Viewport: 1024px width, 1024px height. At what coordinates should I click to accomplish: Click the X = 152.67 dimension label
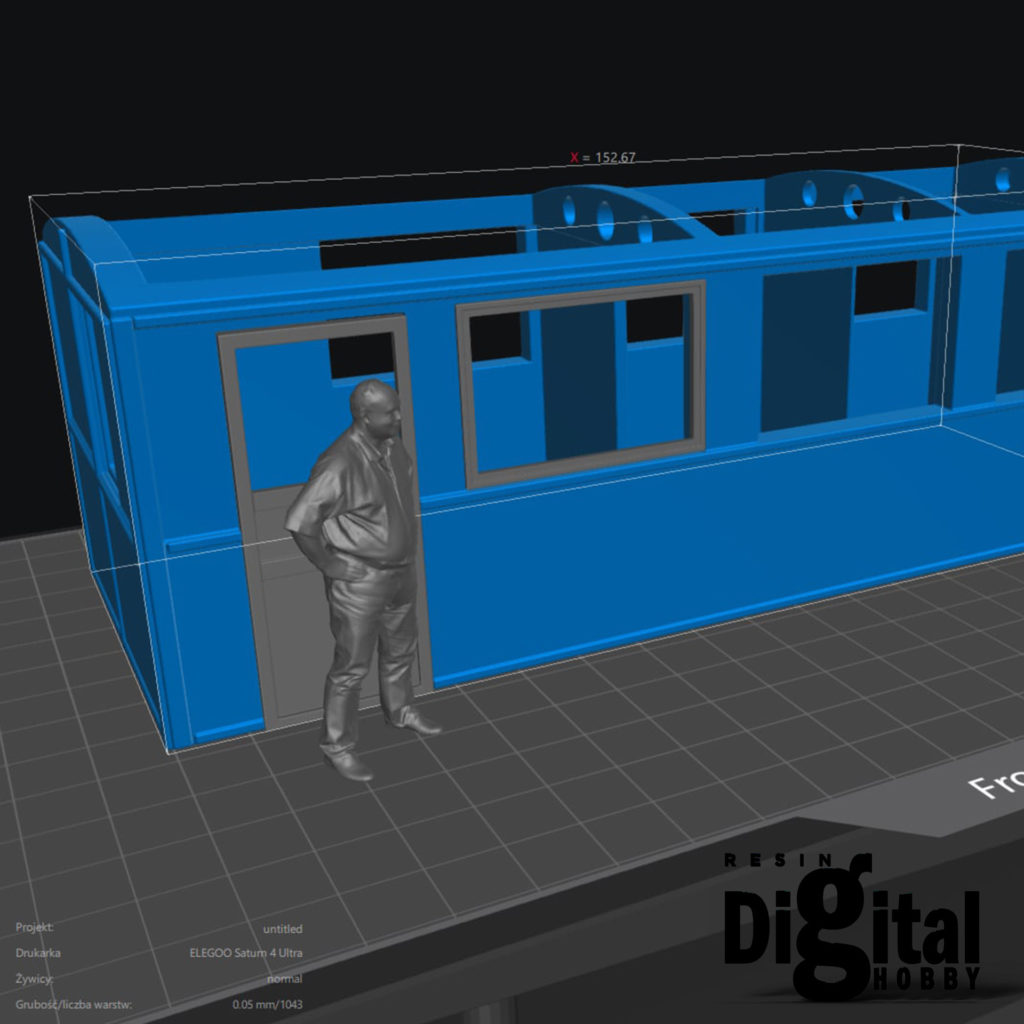point(603,157)
